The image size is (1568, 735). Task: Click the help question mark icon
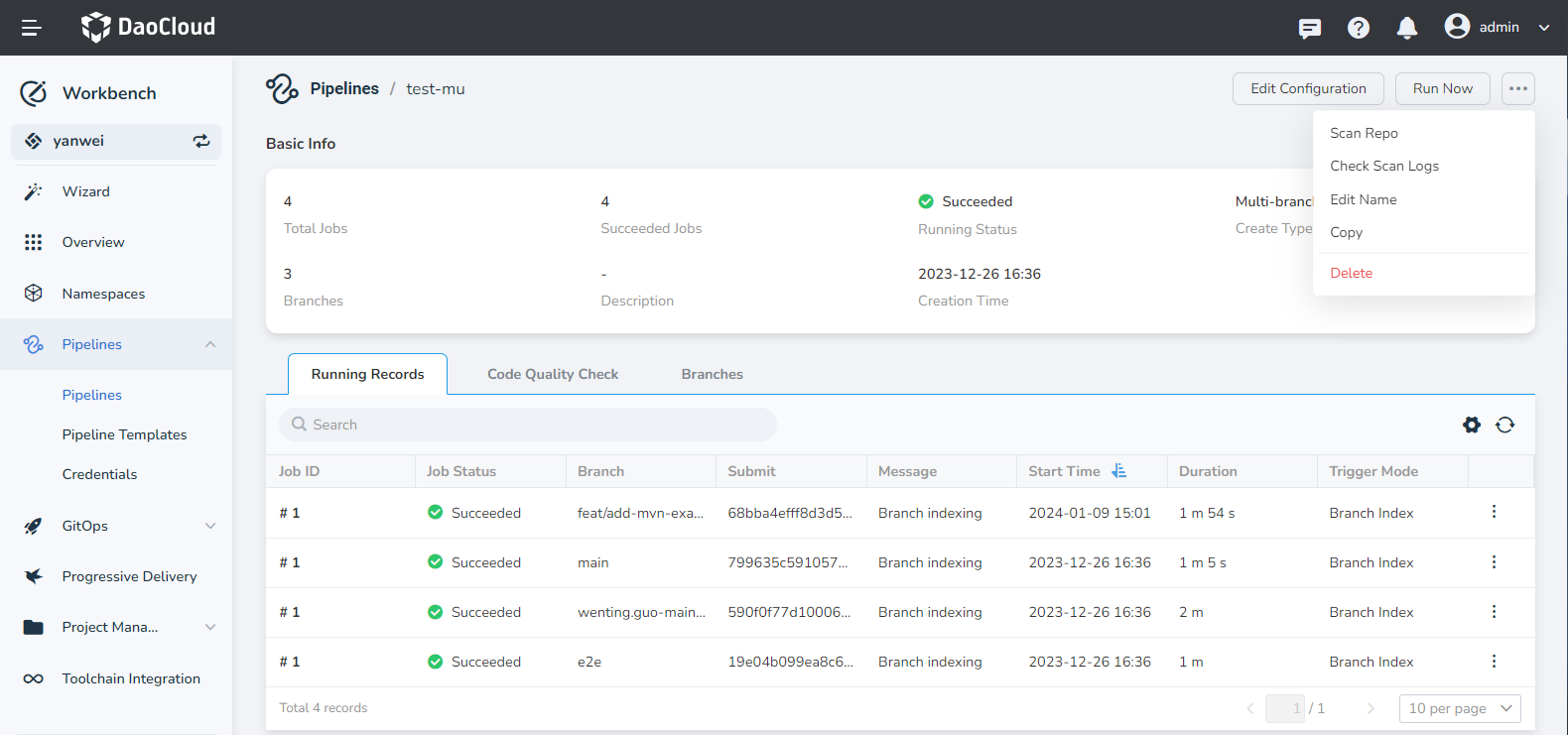[1358, 28]
